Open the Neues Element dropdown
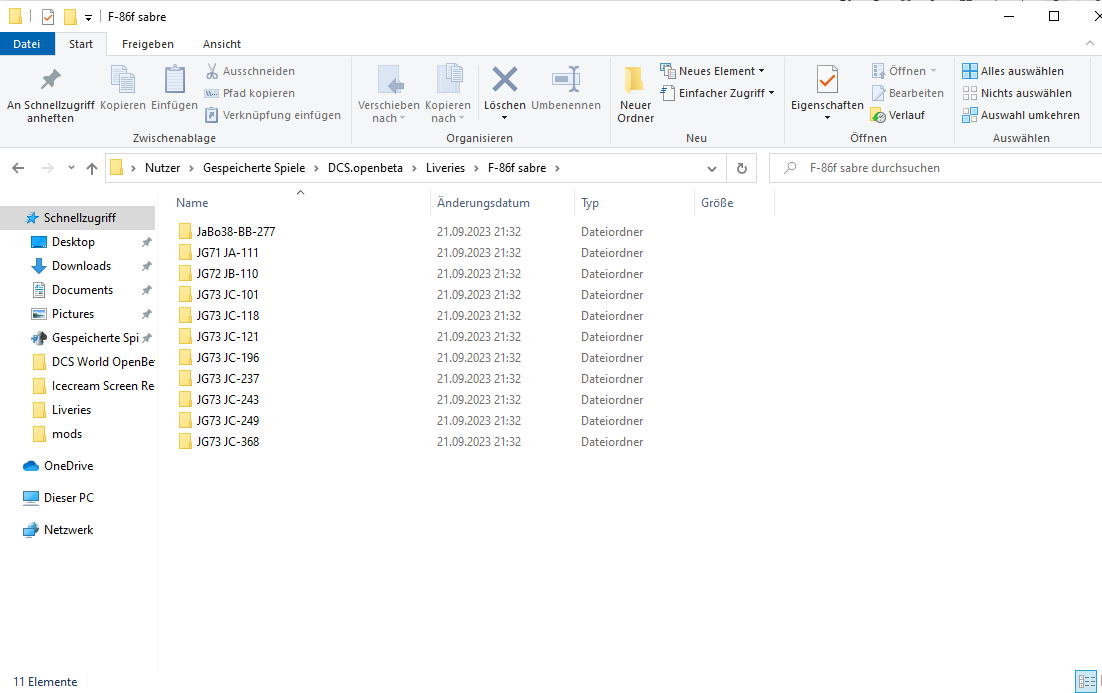Image resolution: width=1102 pixels, height=693 pixels. coord(713,71)
